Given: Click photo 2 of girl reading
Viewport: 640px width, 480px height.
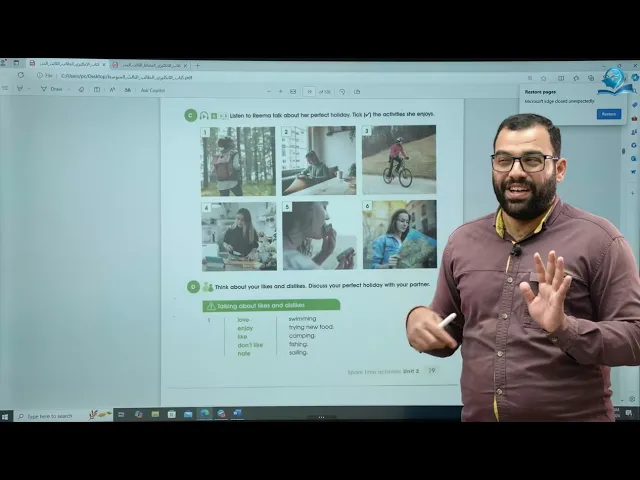Looking at the screenshot, I should (x=318, y=160).
